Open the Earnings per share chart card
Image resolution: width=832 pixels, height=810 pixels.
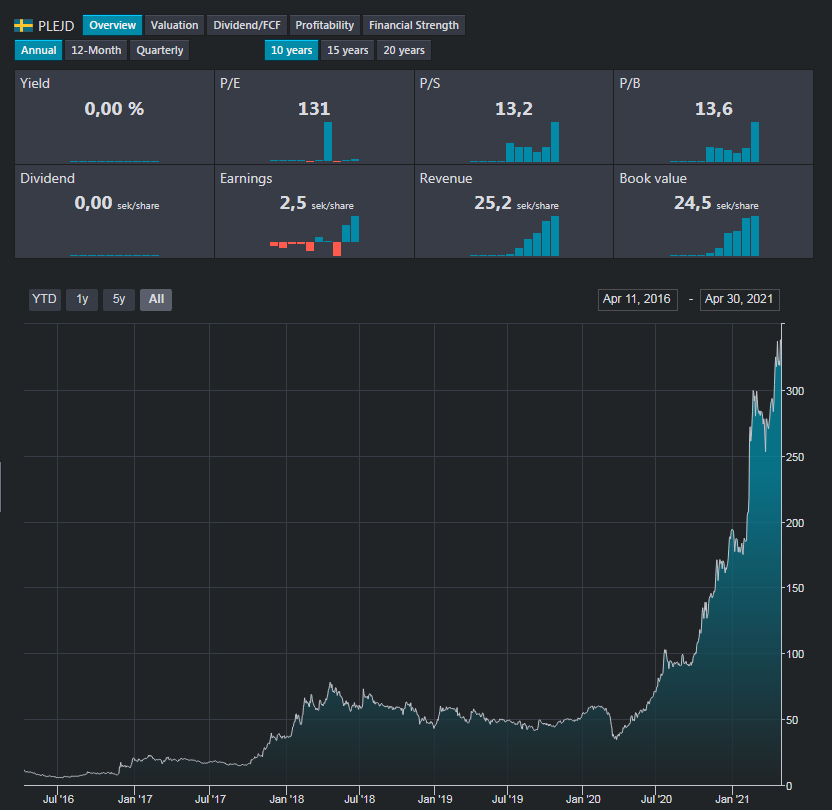(x=314, y=211)
